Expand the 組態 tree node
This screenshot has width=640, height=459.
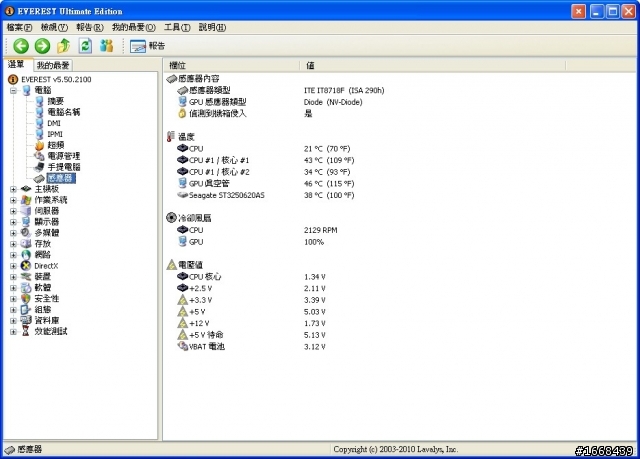[x=13, y=310]
